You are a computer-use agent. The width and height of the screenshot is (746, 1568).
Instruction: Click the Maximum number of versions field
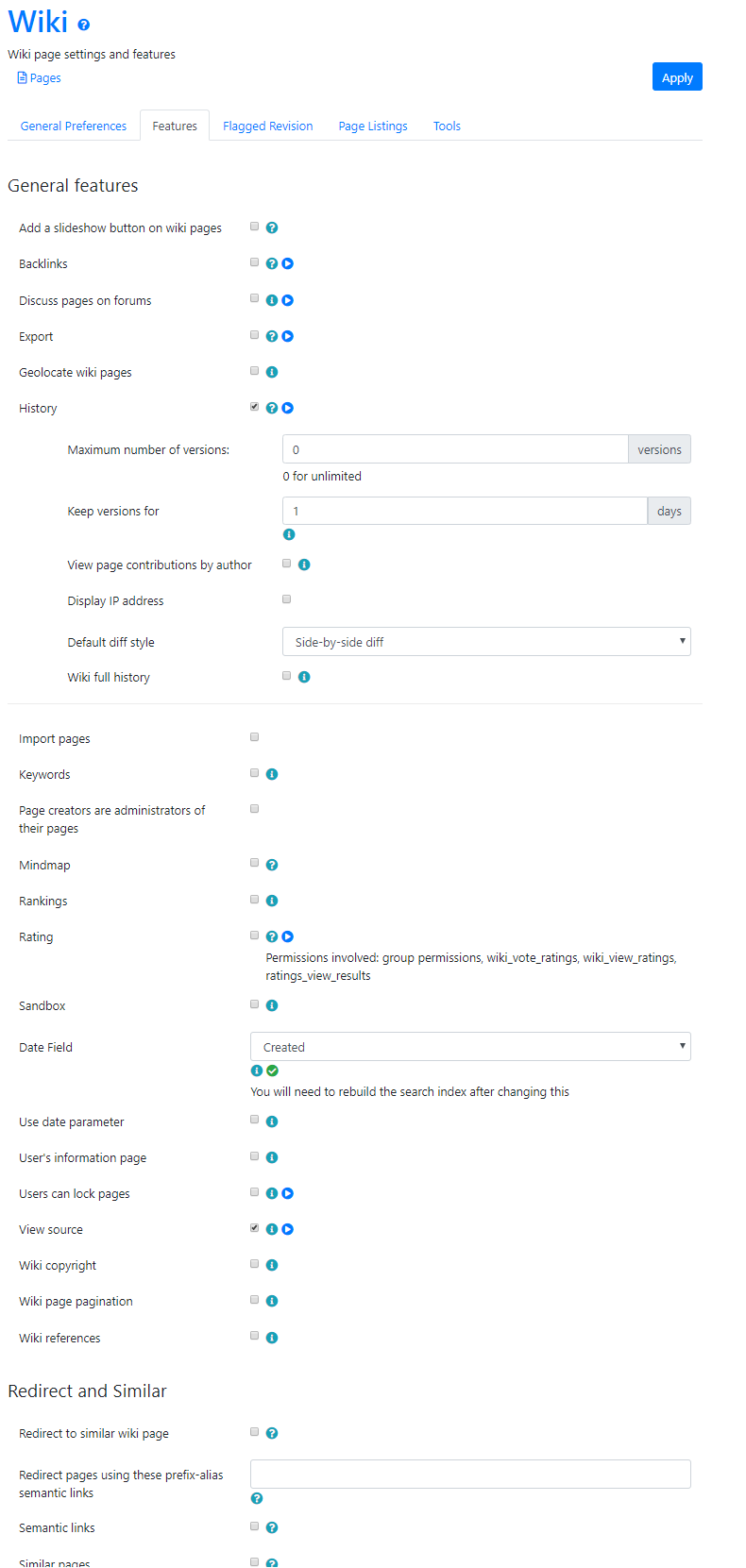click(455, 449)
